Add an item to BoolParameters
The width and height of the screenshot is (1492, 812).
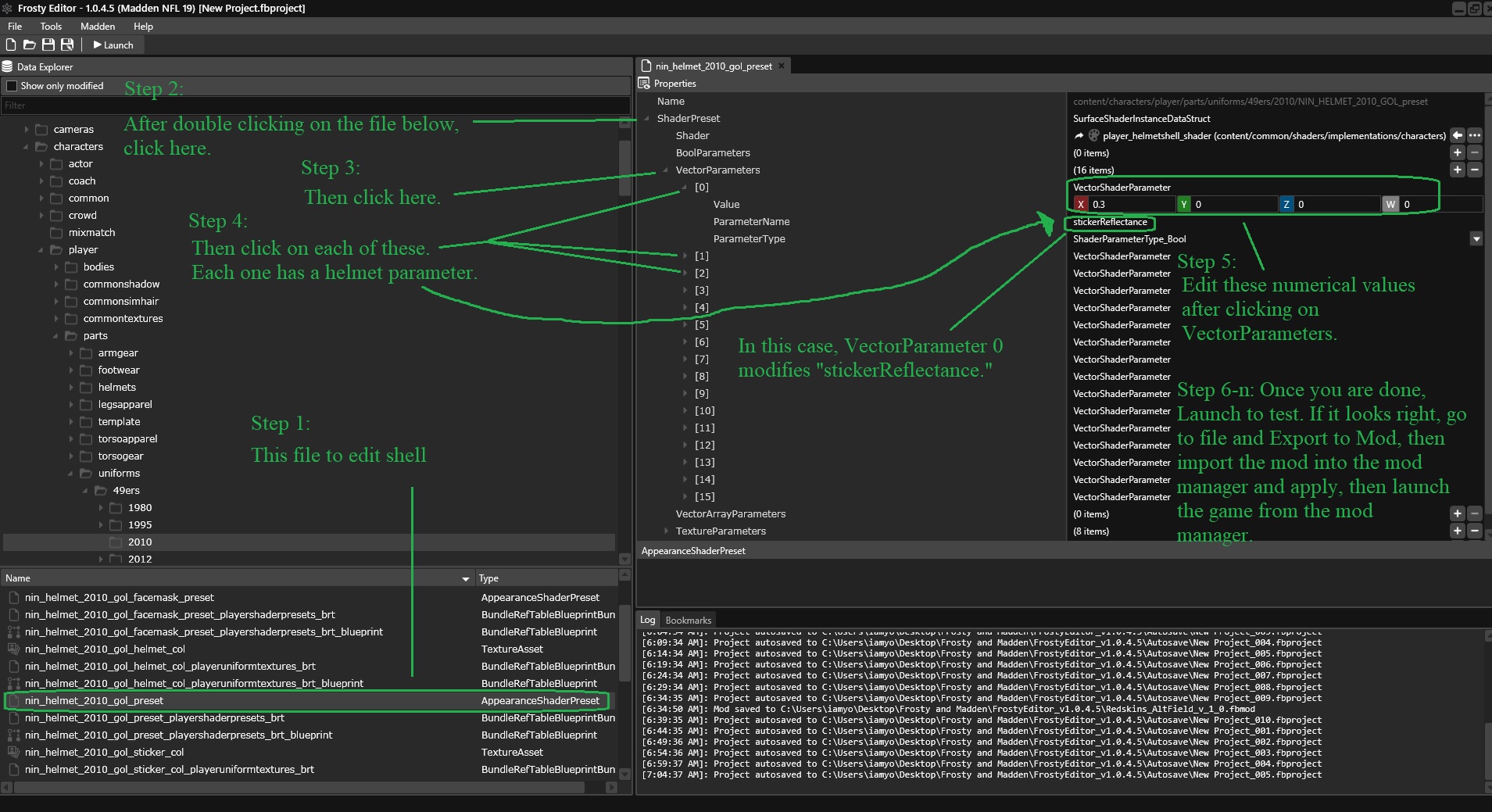pyautogui.click(x=1457, y=152)
